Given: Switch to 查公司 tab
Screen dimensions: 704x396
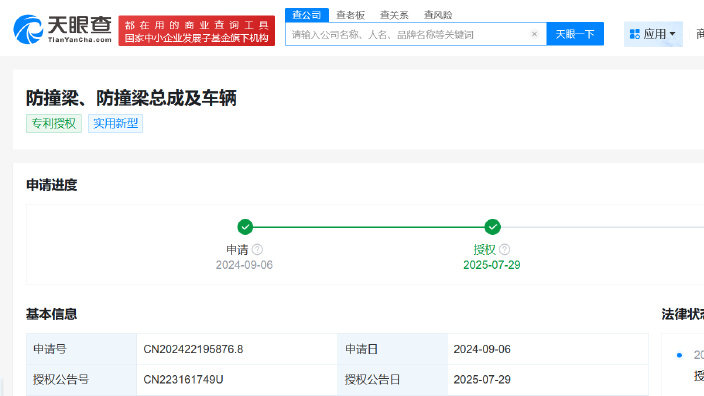Looking at the screenshot, I should point(307,15).
